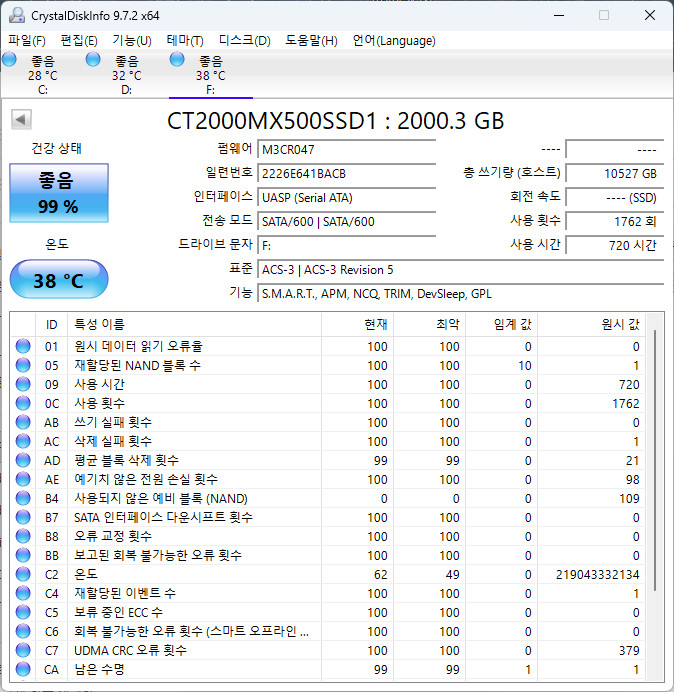The image size is (674, 692).
Task: Switch to the D: drive tab at 32 °C
Action: (x=127, y=75)
